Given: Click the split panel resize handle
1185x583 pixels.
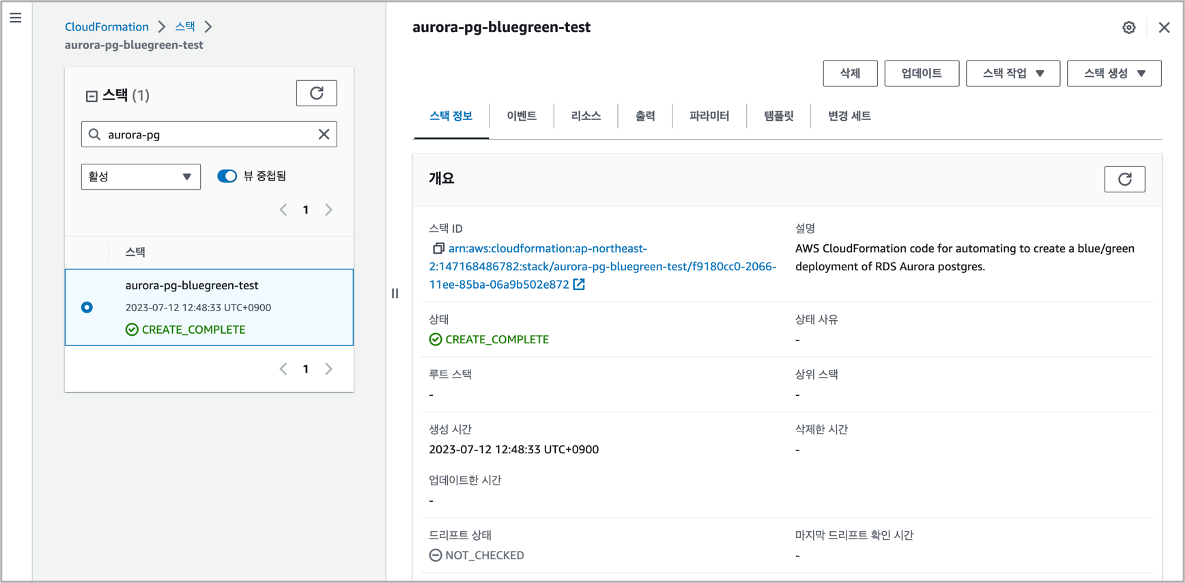Looking at the screenshot, I should click(x=394, y=293).
